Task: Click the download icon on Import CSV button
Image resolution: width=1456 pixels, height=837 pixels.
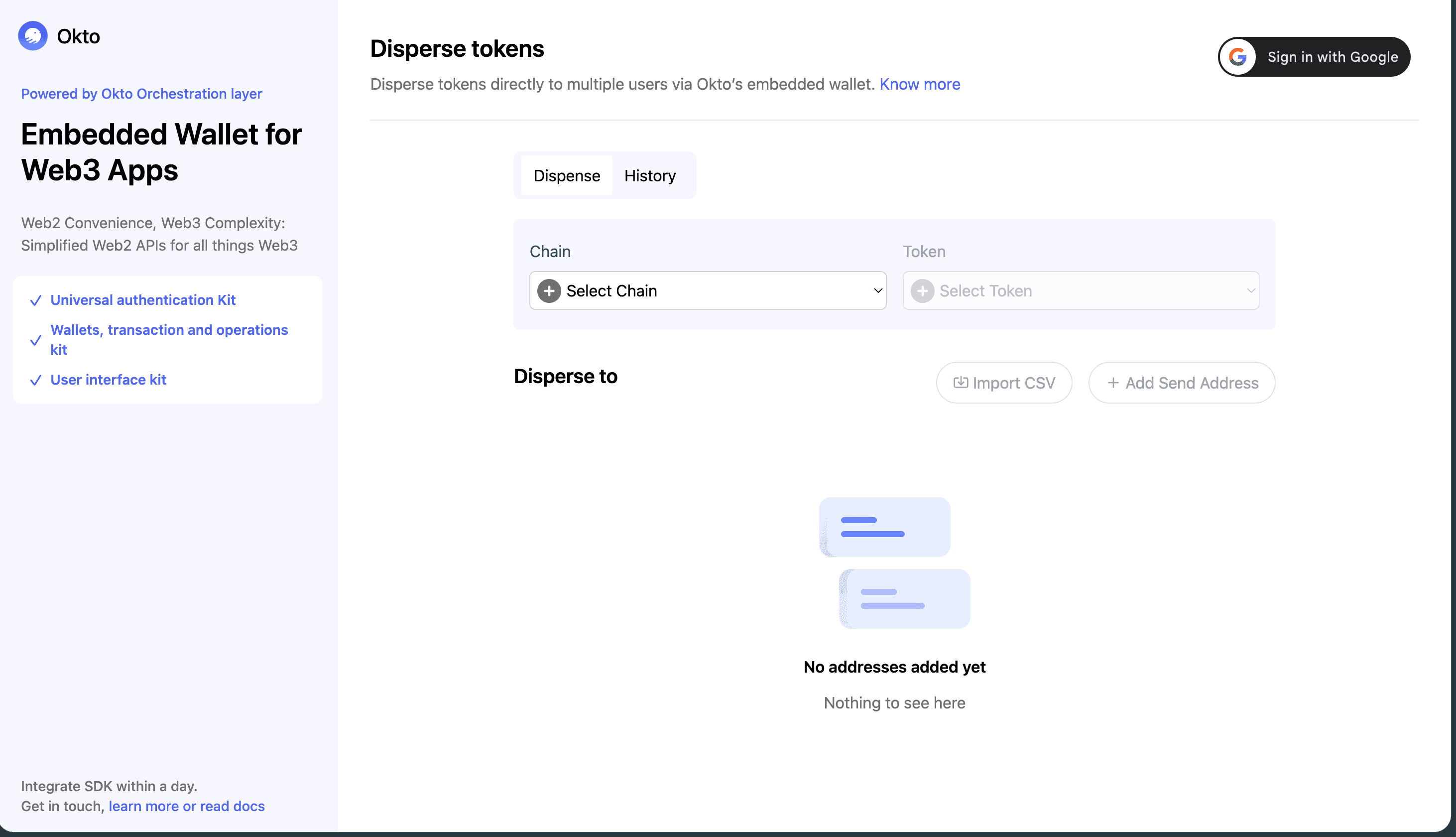Action: coord(963,382)
